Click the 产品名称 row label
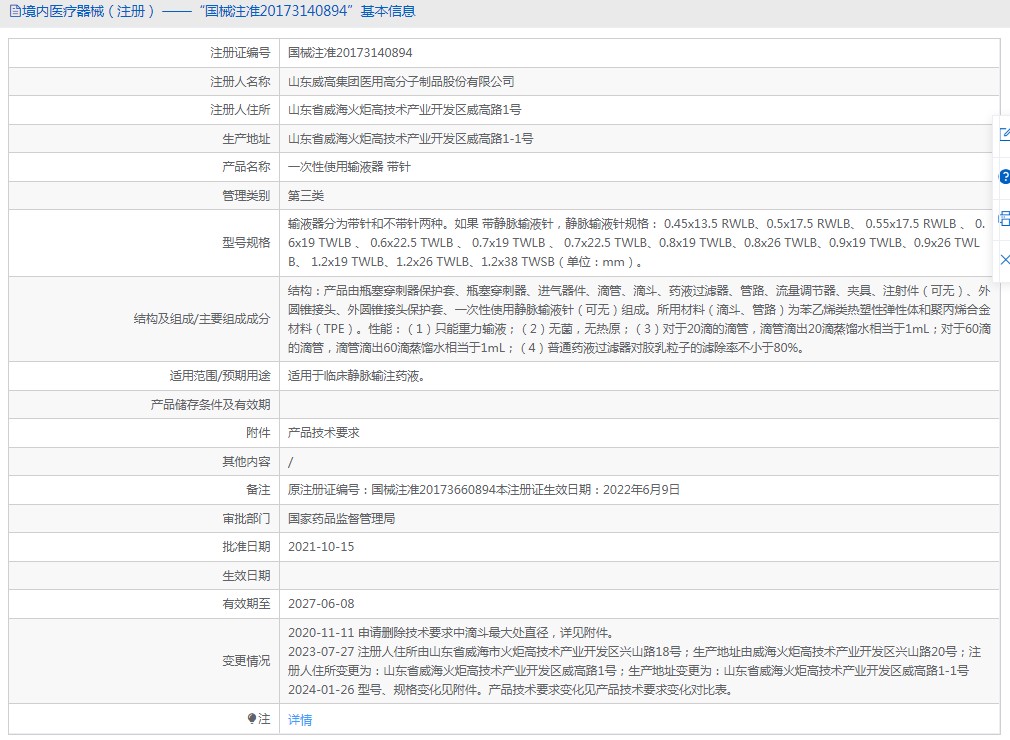 246,167
